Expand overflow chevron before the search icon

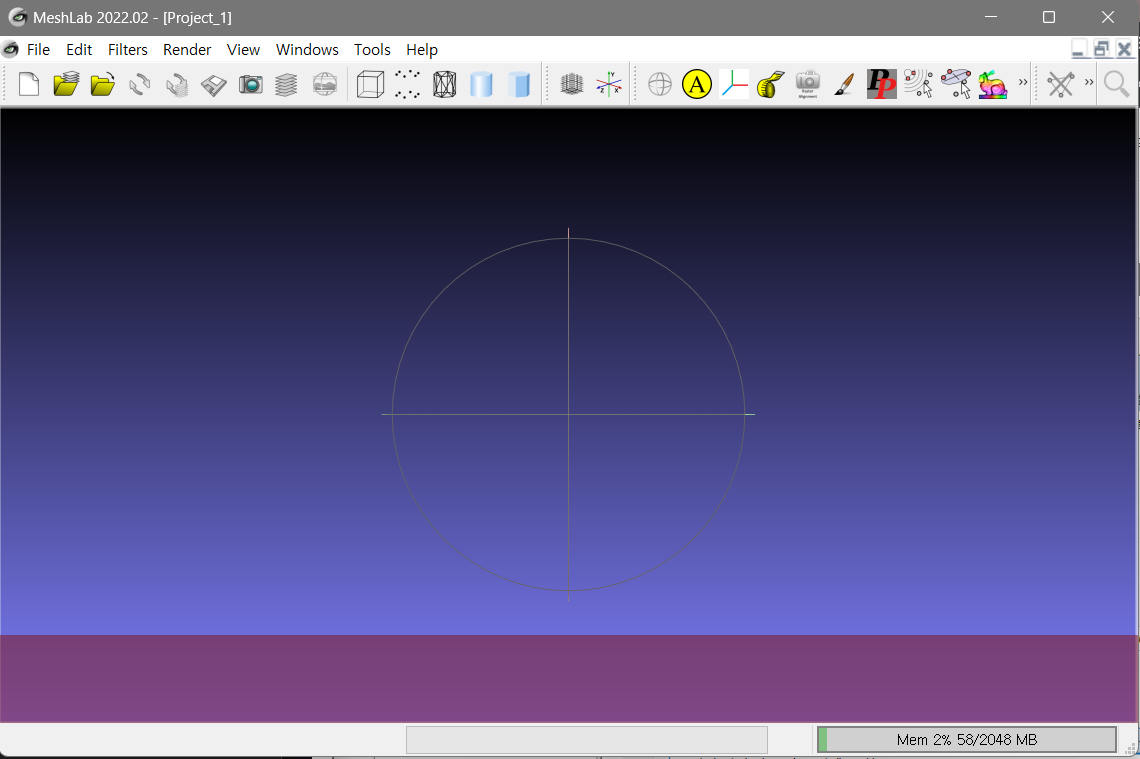(x=1089, y=82)
